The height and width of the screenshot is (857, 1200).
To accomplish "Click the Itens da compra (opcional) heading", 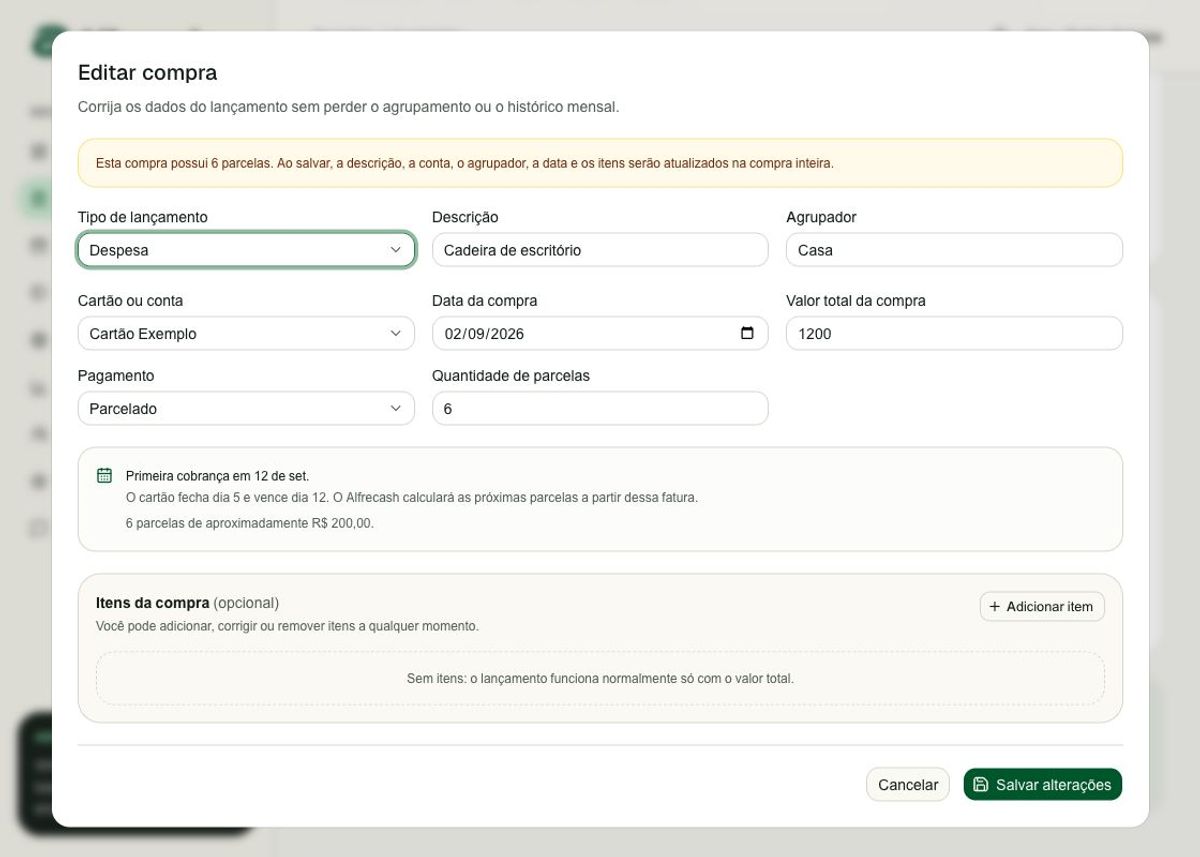I will pos(187,603).
